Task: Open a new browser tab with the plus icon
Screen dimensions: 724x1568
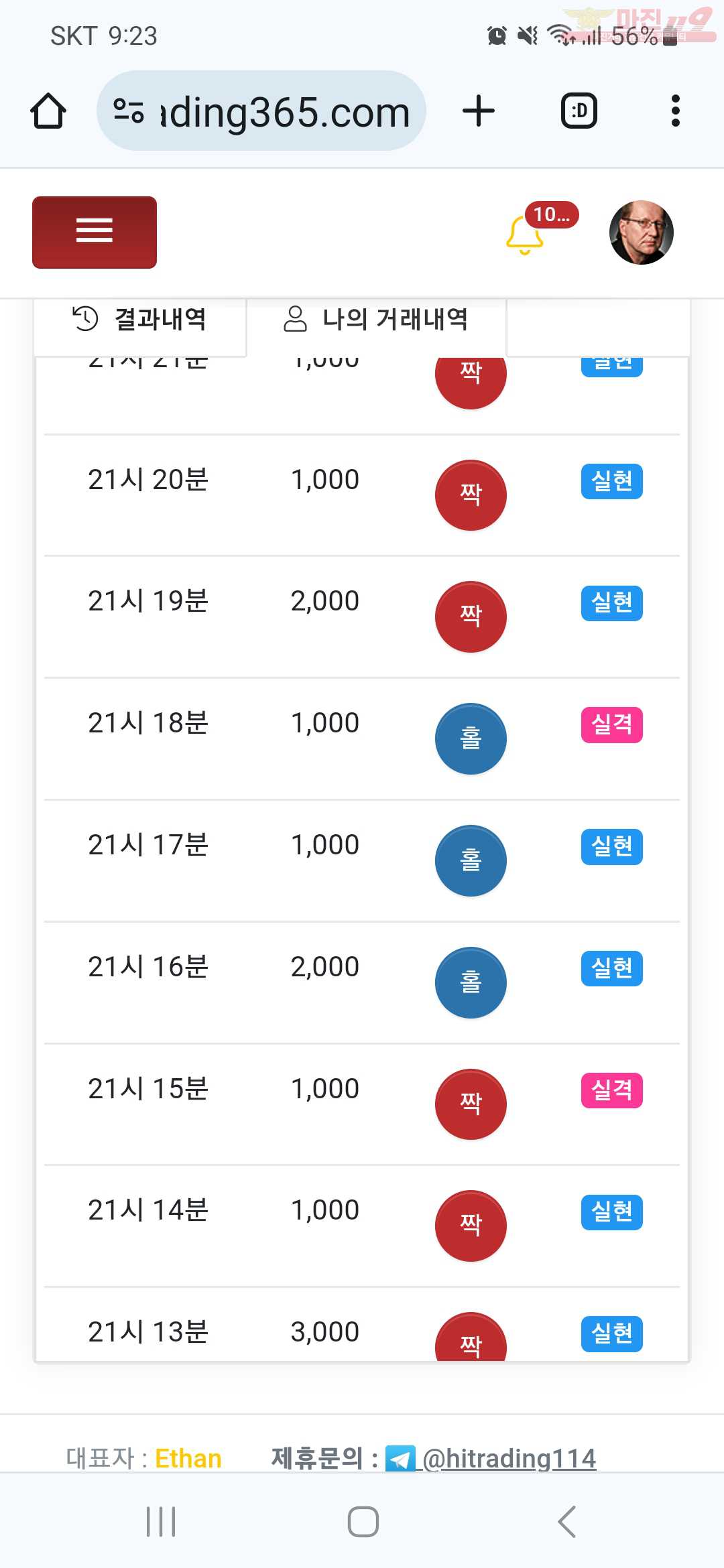Action: (479, 111)
